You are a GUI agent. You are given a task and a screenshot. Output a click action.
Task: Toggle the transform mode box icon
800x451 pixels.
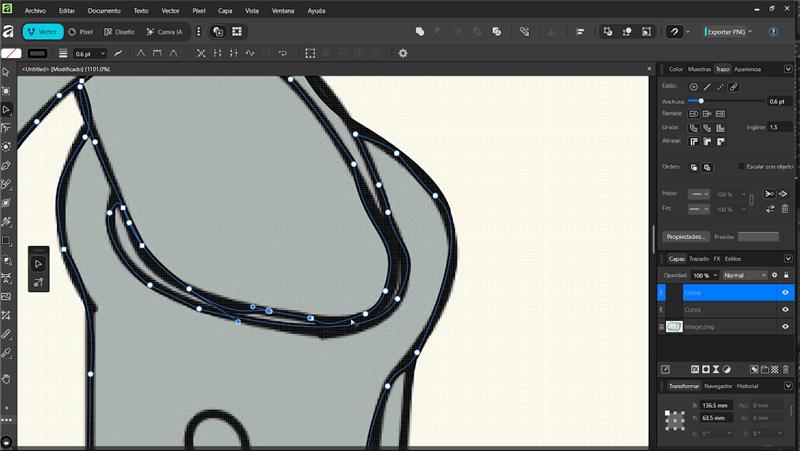click(x=310, y=53)
